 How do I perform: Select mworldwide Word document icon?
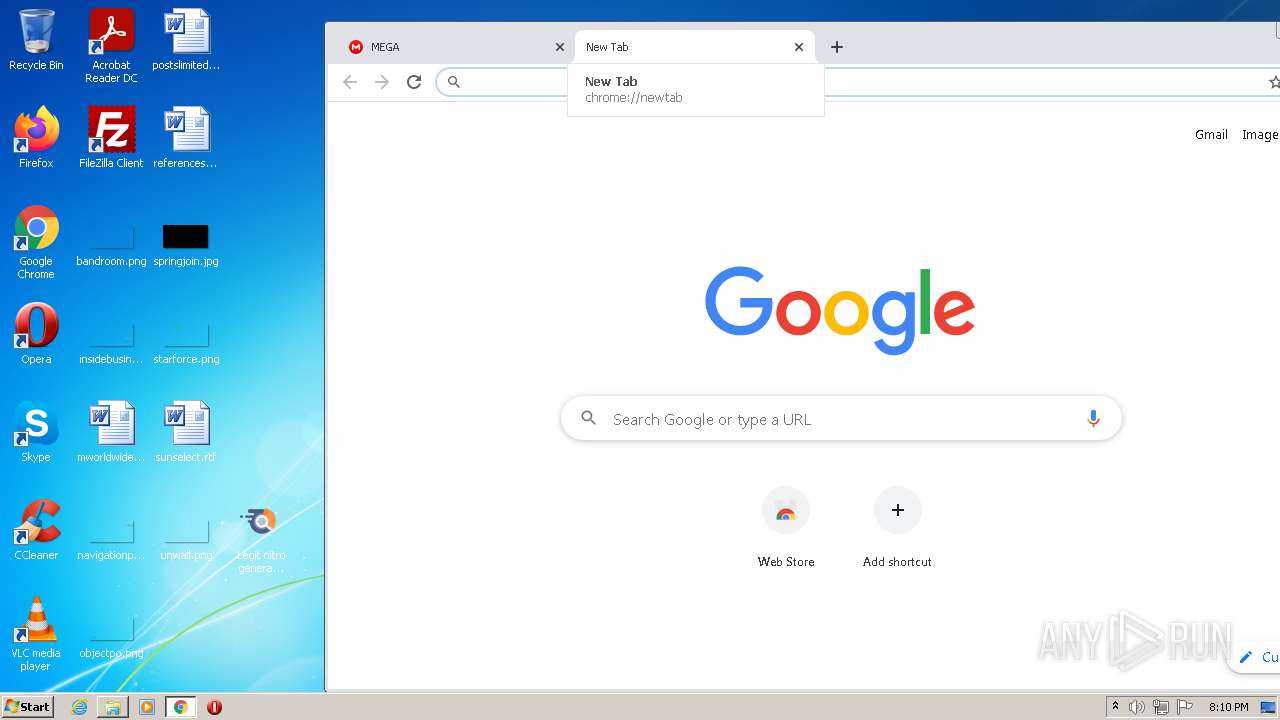coord(111,432)
